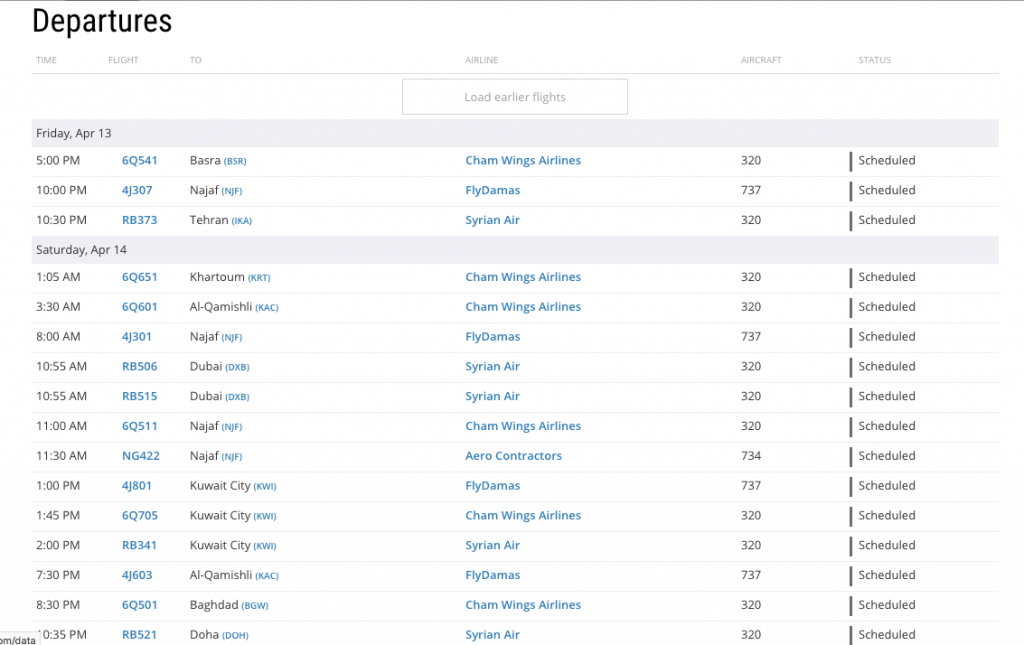Open flight 6Q501 to Baghdad
The height and width of the screenshot is (645, 1024).
point(140,605)
